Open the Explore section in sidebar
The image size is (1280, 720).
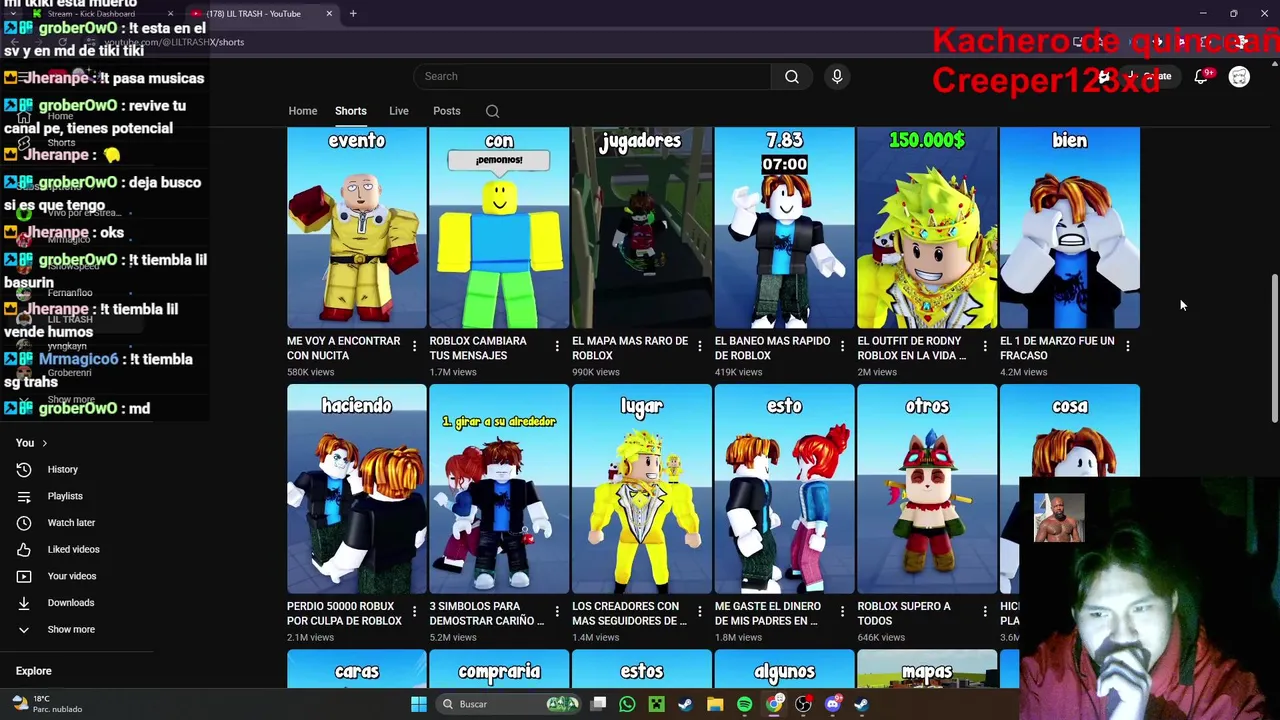pos(33,671)
